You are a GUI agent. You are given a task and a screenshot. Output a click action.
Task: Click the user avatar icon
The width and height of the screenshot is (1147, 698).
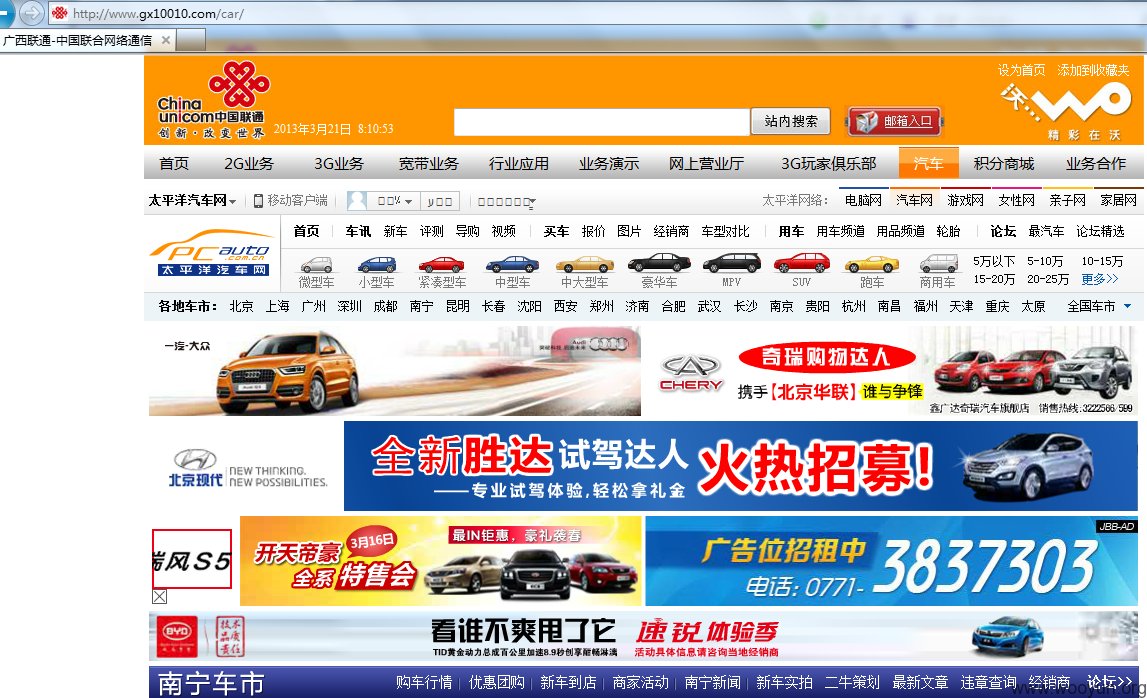(357, 200)
